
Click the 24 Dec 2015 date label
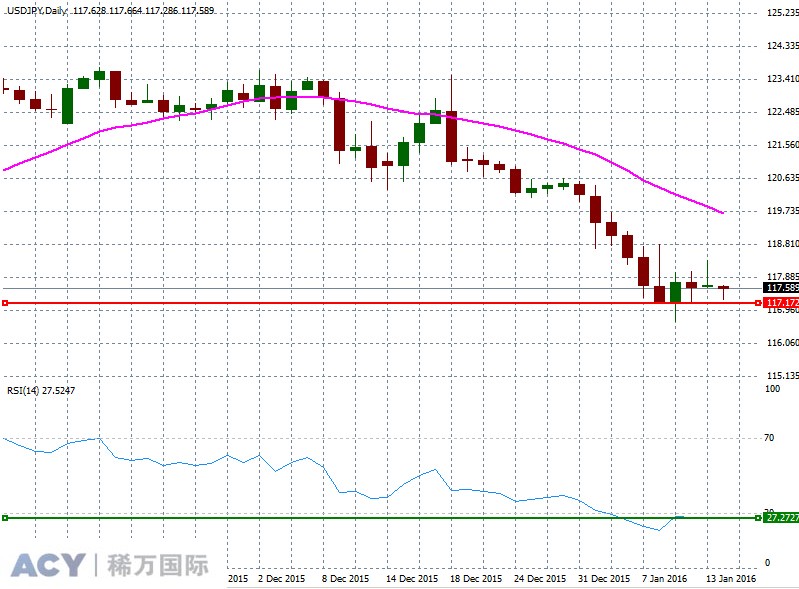(x=540, y=579)
